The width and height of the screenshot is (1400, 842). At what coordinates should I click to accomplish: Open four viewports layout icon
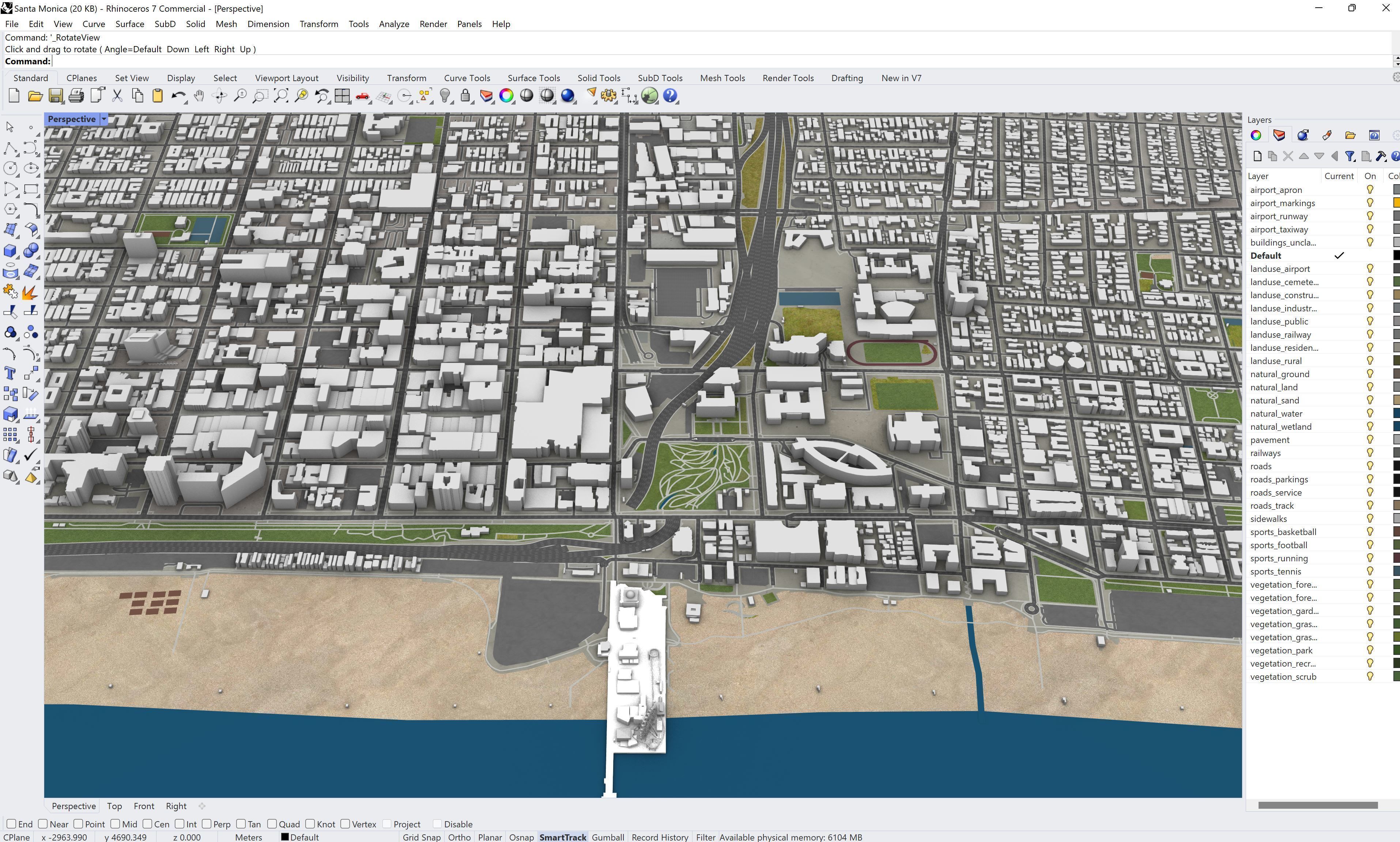(x=342, y=96)
